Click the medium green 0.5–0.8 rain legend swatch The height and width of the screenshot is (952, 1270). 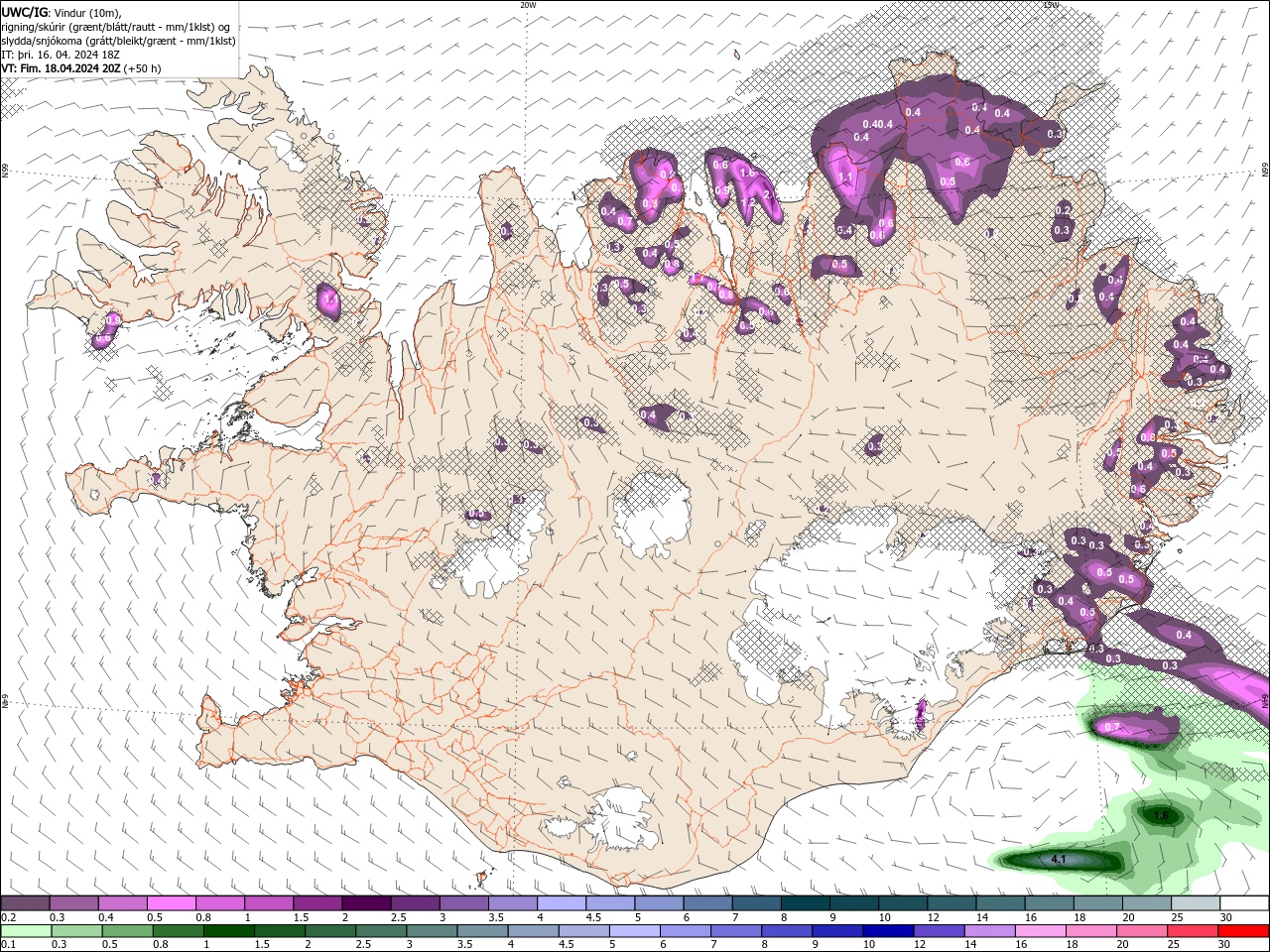(127, 931)
